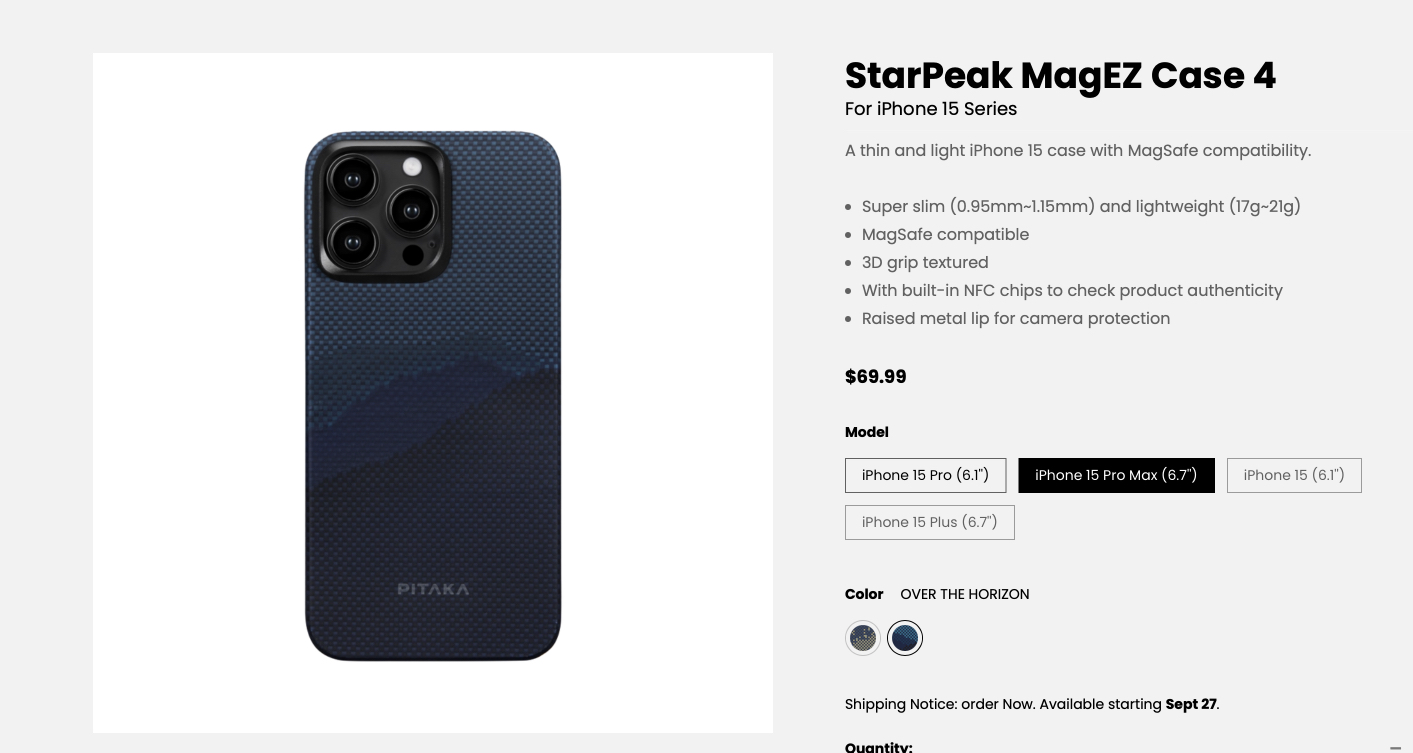This screenshot has height=753, width=1413.
Task: Choose iPhone 15 Pro Max (6.7") option
Action: [1116, 475]
